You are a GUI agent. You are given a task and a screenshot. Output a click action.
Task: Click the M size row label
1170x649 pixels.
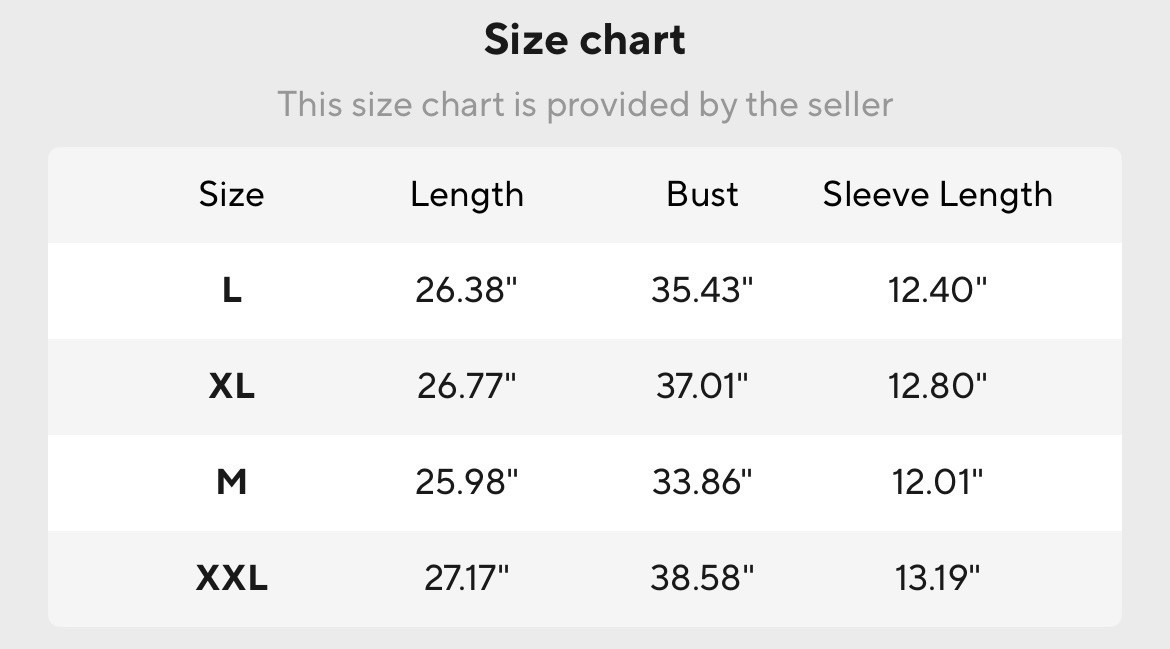[231, 482]
